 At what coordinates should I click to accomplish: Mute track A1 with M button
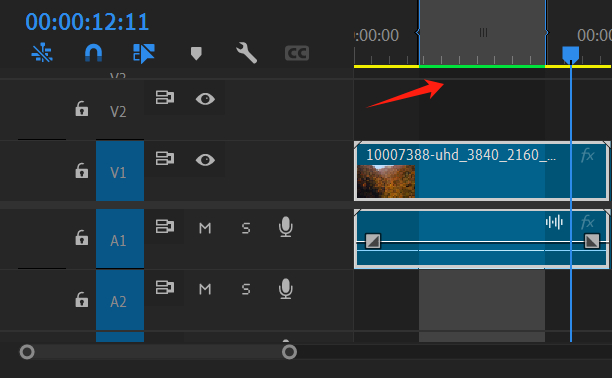coord(205,228)
